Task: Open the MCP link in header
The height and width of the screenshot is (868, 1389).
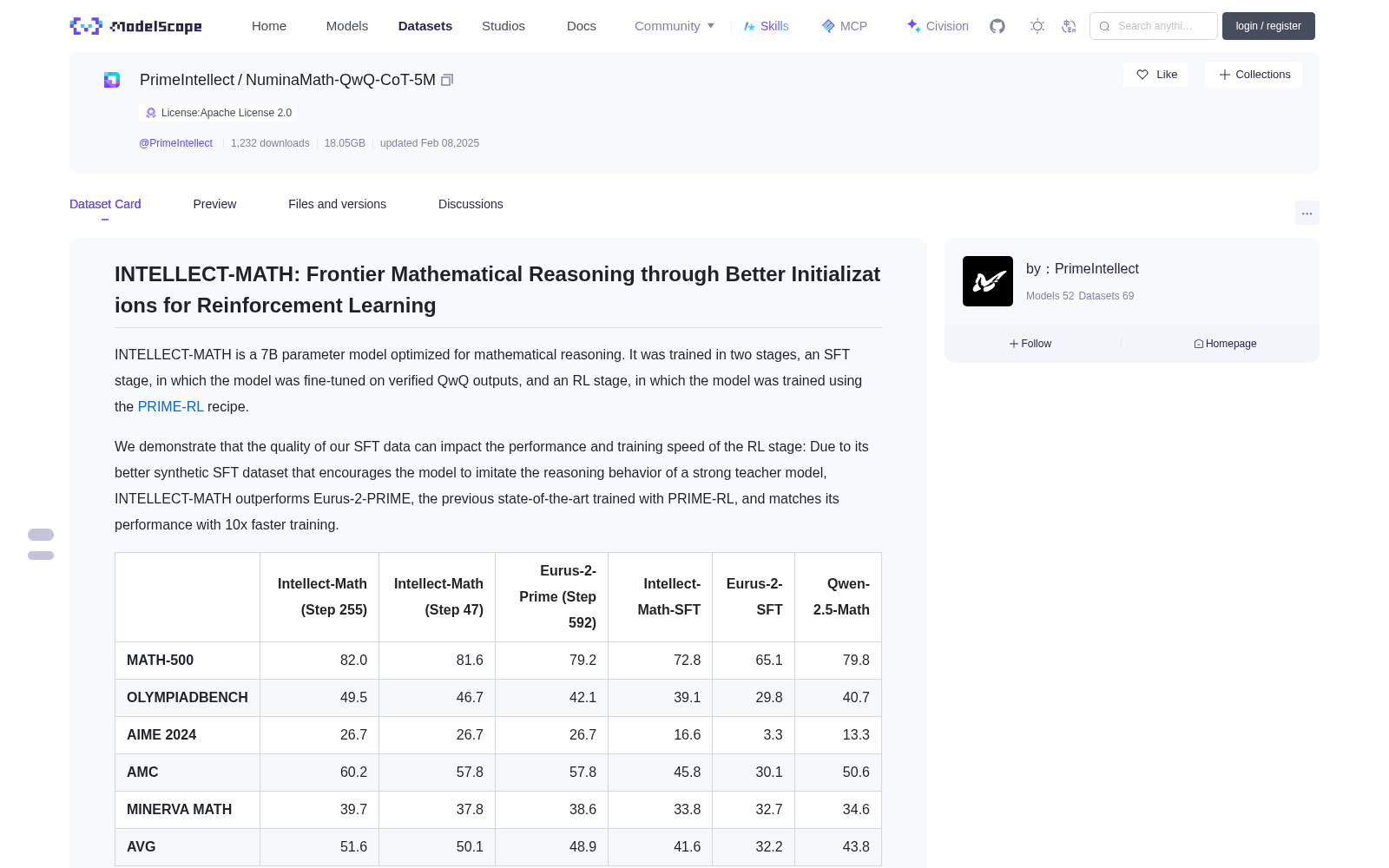Action: click(x=845, y=26)
